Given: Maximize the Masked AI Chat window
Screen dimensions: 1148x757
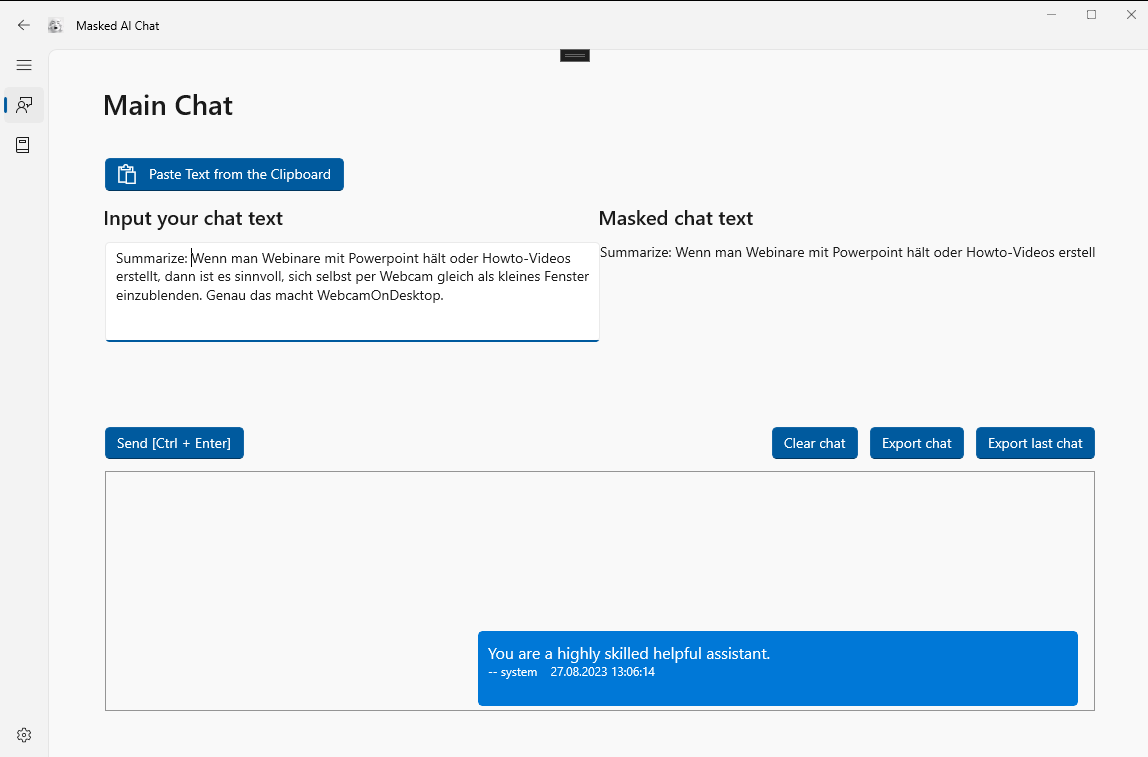Looking at the screenshot, I should coord(1091,14).
